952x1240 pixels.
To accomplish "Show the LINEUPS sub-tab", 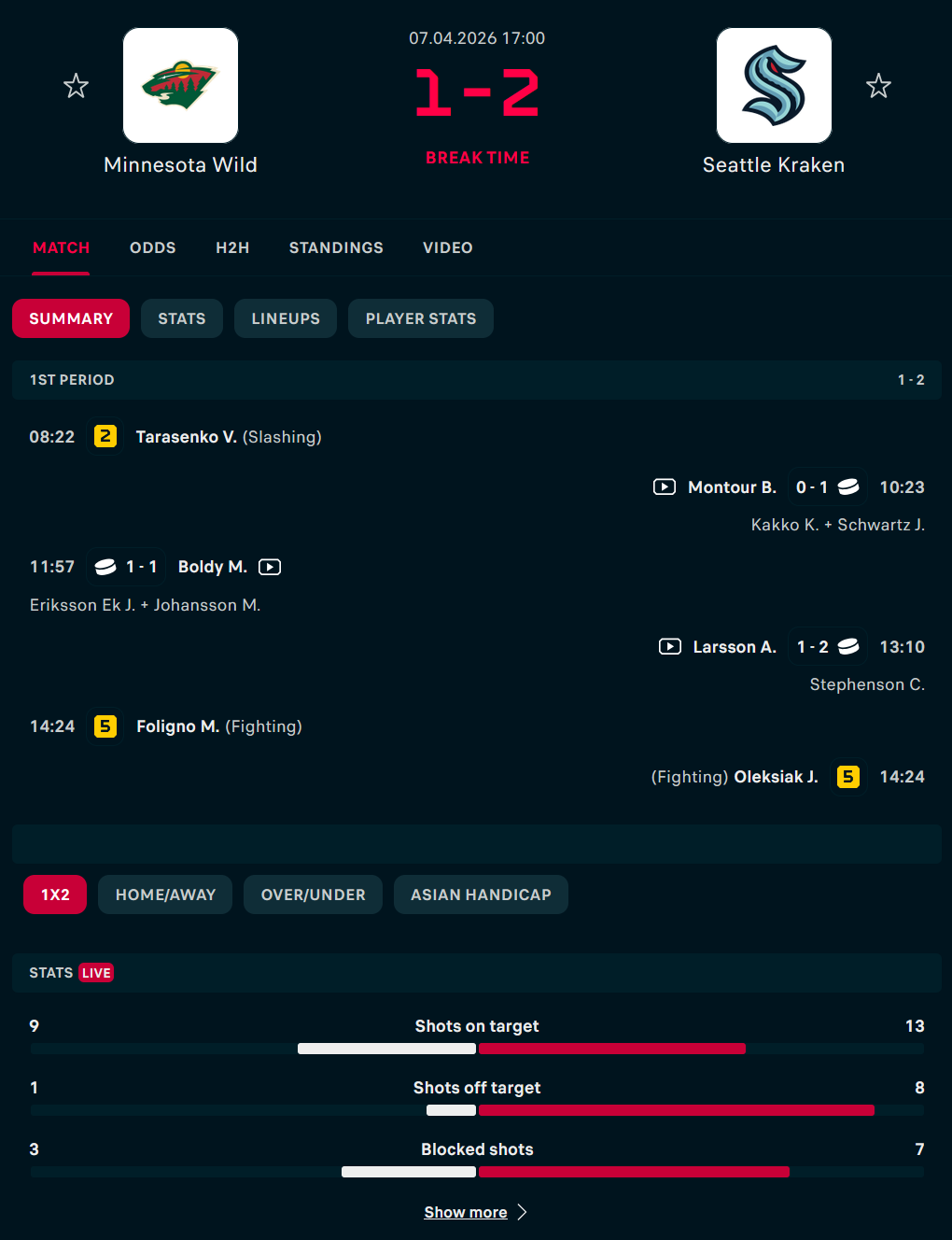I will click(286, 318).
